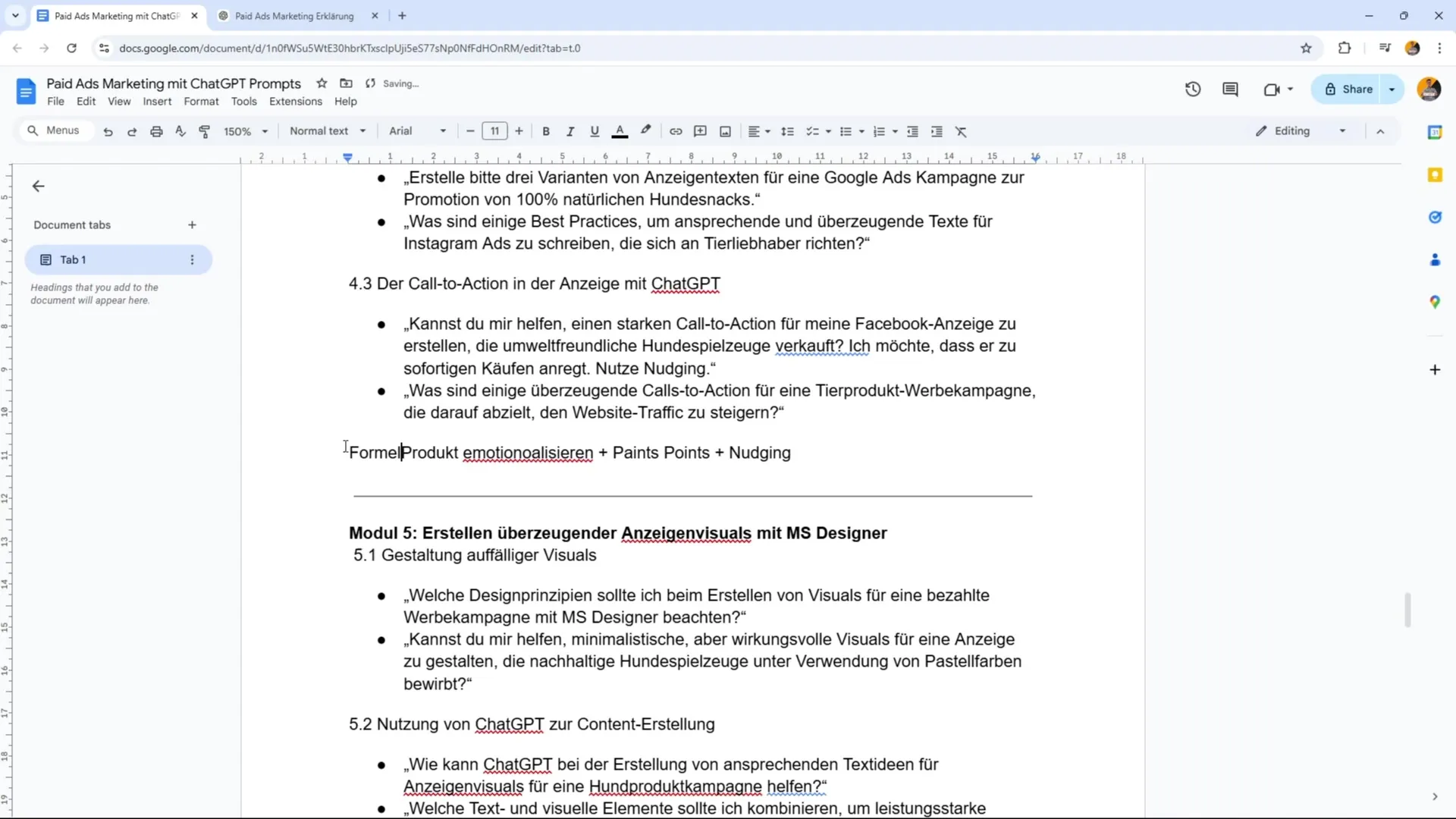Open Google Calendar side panel icon
The height and width of the screenshot is (819, 1456).
click(x=1435, y=132)
